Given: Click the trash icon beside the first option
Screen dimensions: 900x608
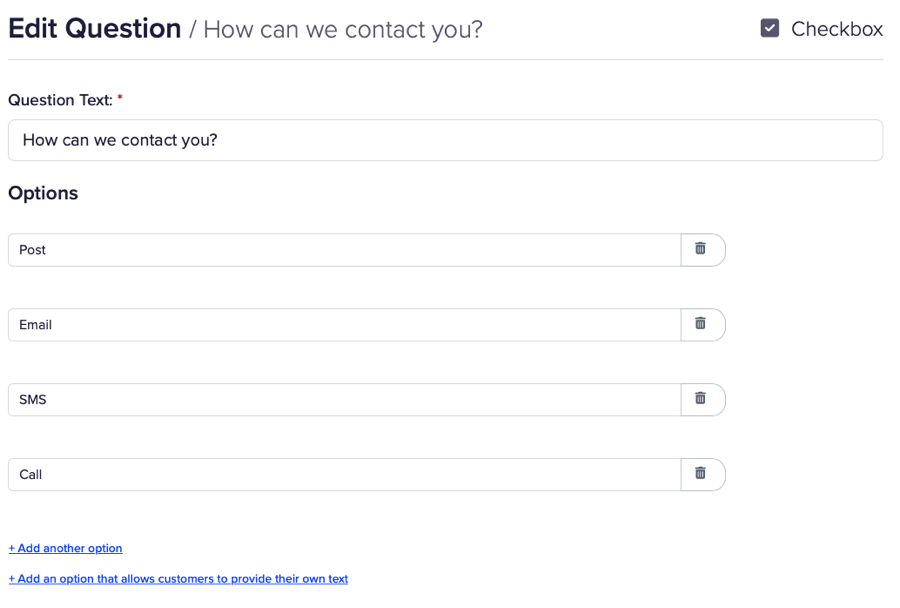Looking at the screenshot, I should tap(703, 249).
